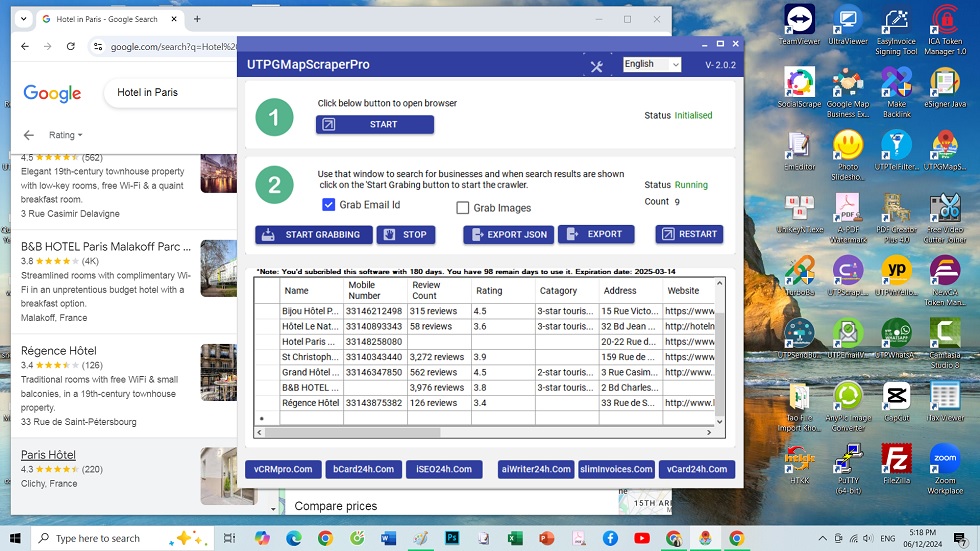Click the YouTube icon in the taskbar

click(641, 538)
